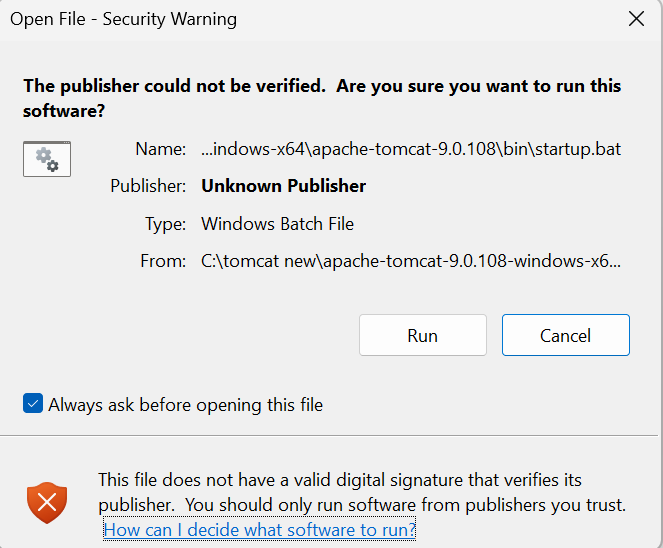663x548 pixels.
Task: Open 'How can I decide what software to run?' link
Action: pyautogui.click(x=259, y=529)
